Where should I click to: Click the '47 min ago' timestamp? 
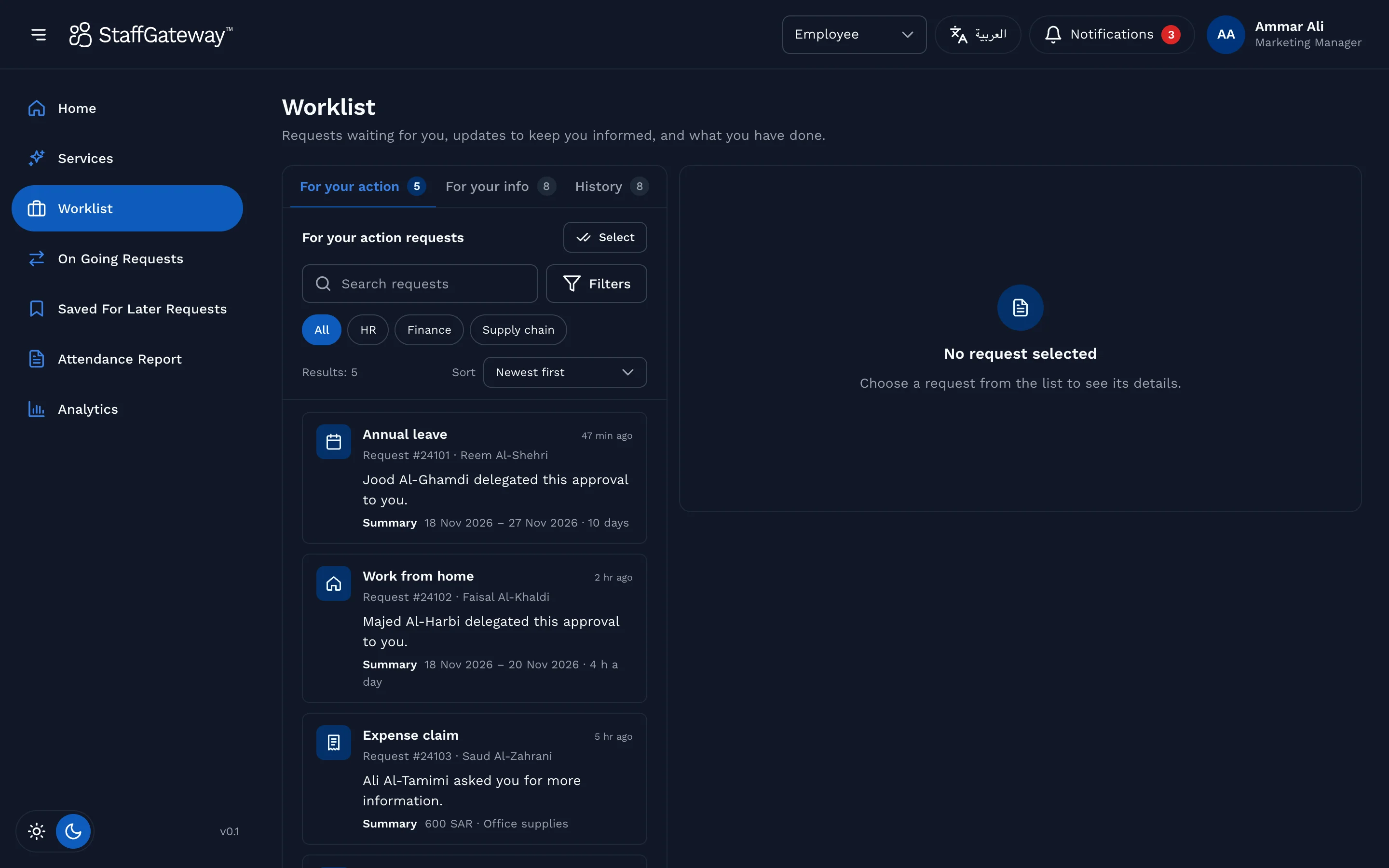607,436
